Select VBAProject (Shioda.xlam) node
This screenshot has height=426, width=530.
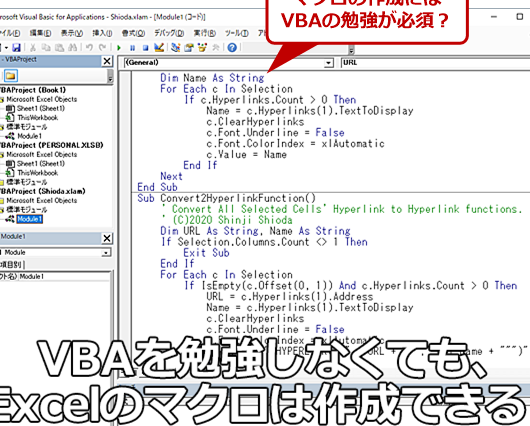(x=43, y=191)
